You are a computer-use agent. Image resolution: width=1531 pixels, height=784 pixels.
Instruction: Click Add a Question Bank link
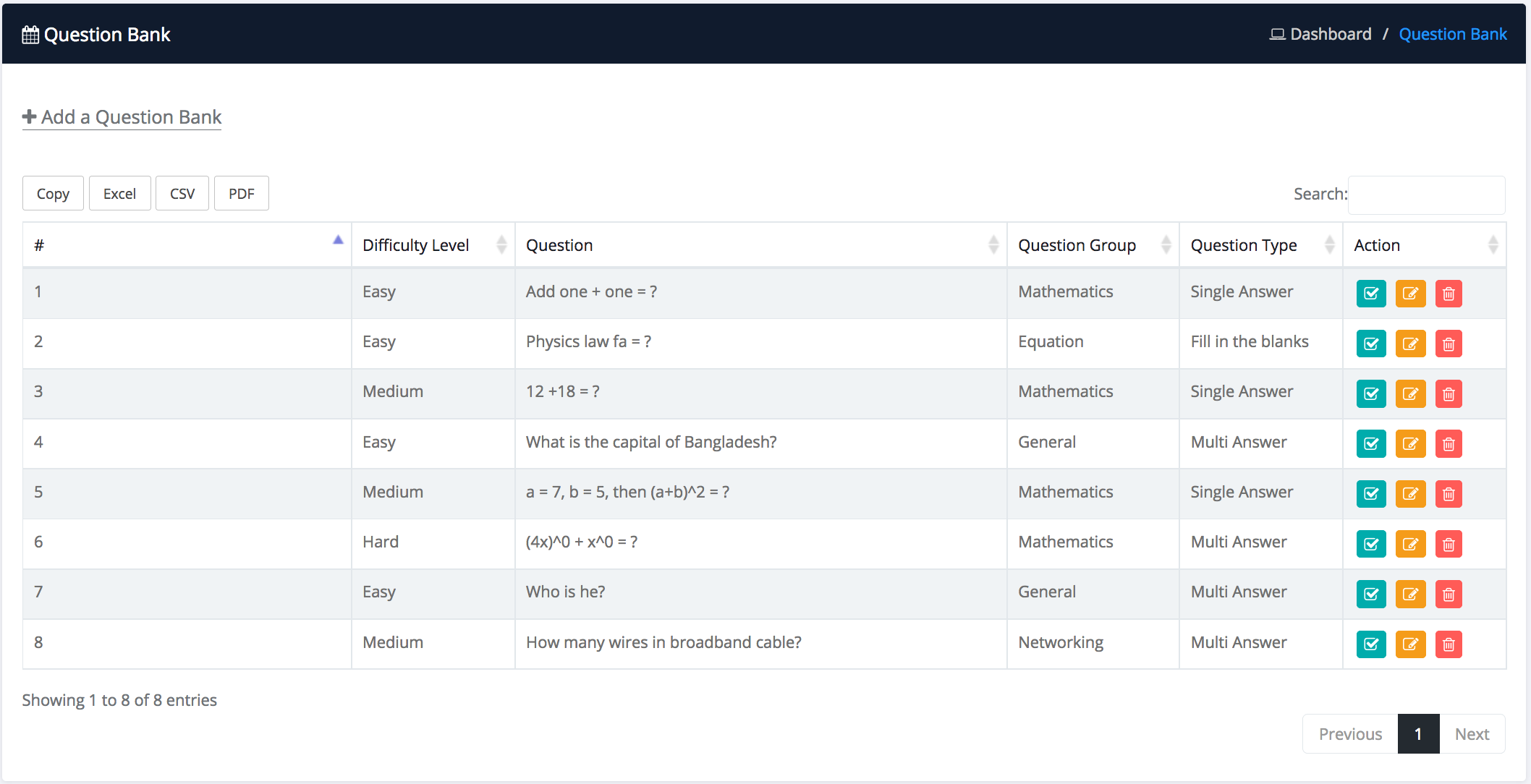tap(122, 117)
